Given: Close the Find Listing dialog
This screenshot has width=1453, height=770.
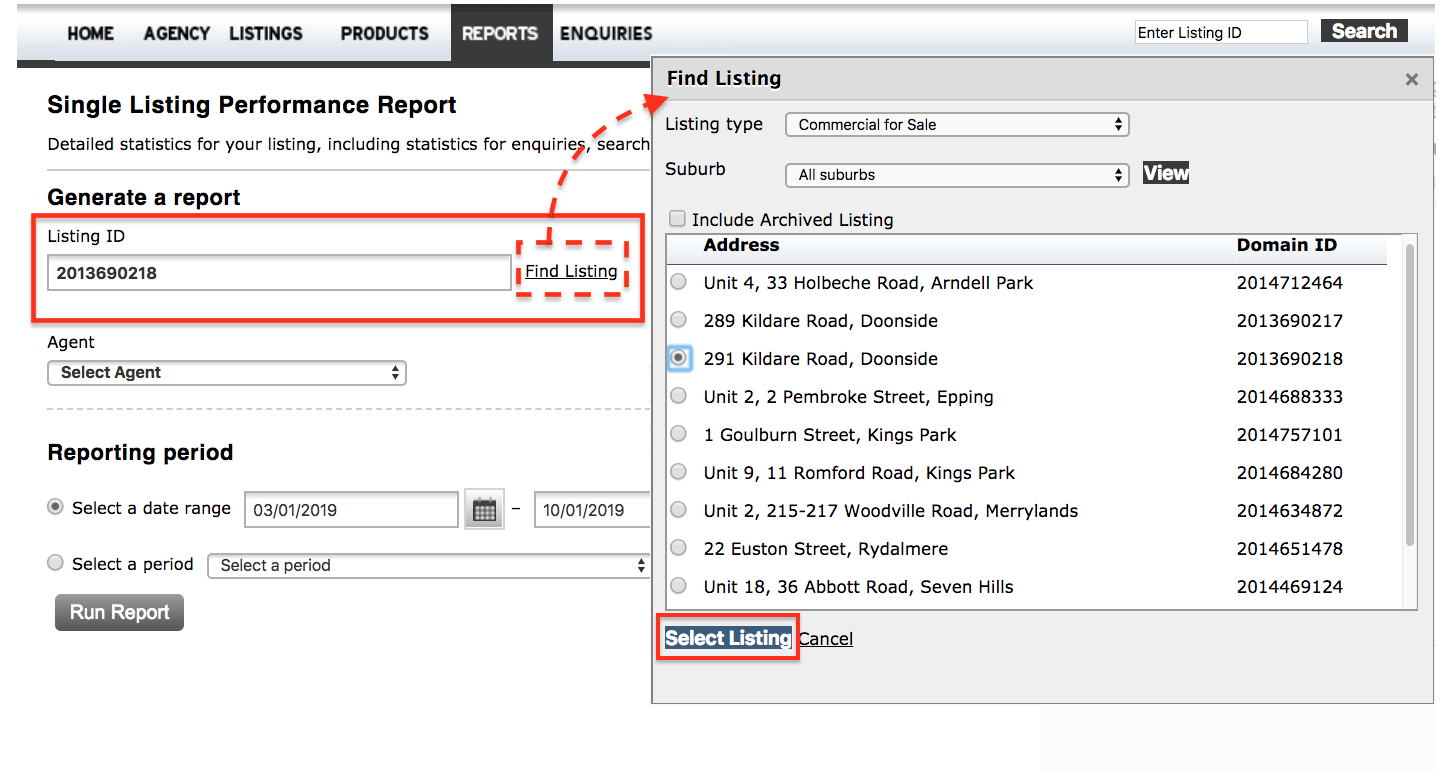Looking at the screenshot, I should pyautogui.click(x=1412, y=79).
